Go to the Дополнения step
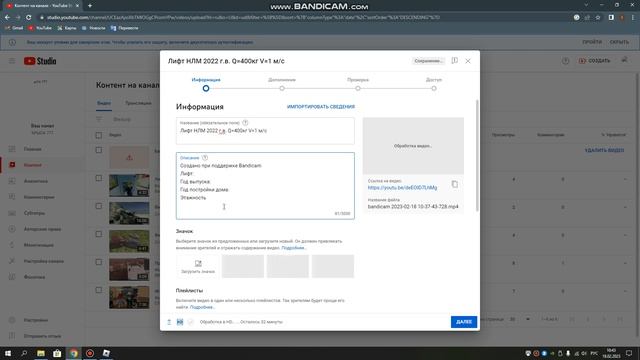This screenshot has width=640, height=360. pyautogui.click(x=282, y=84)
